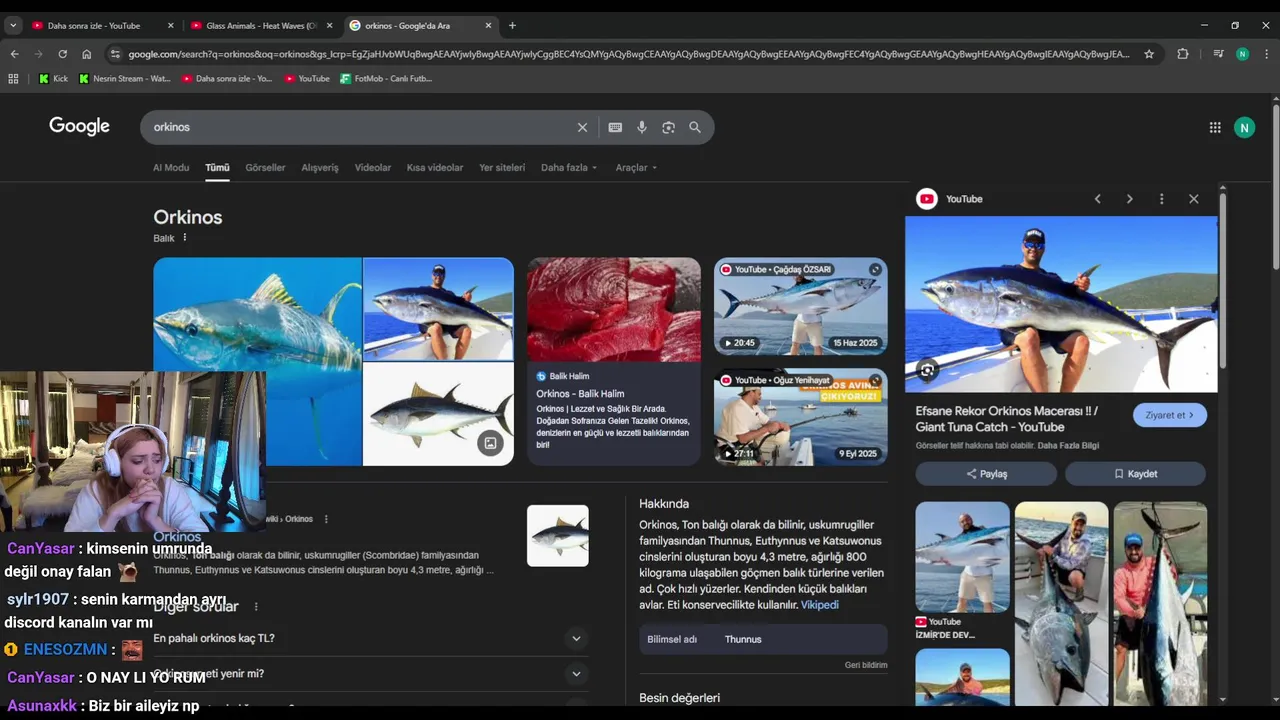Open the Chrome home button
The width and height of the screenshot is (1280, 720).
pos(87,54)
